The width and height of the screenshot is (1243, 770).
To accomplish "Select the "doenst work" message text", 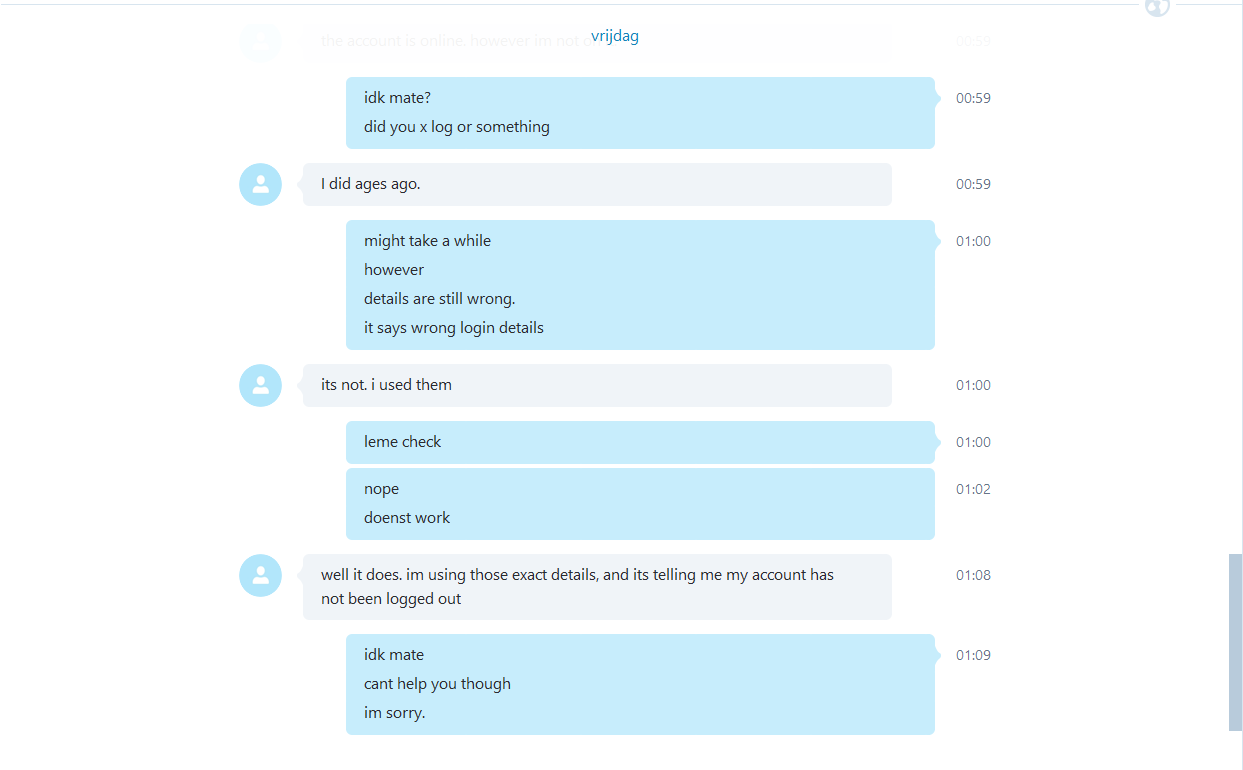I will (407, 518).
